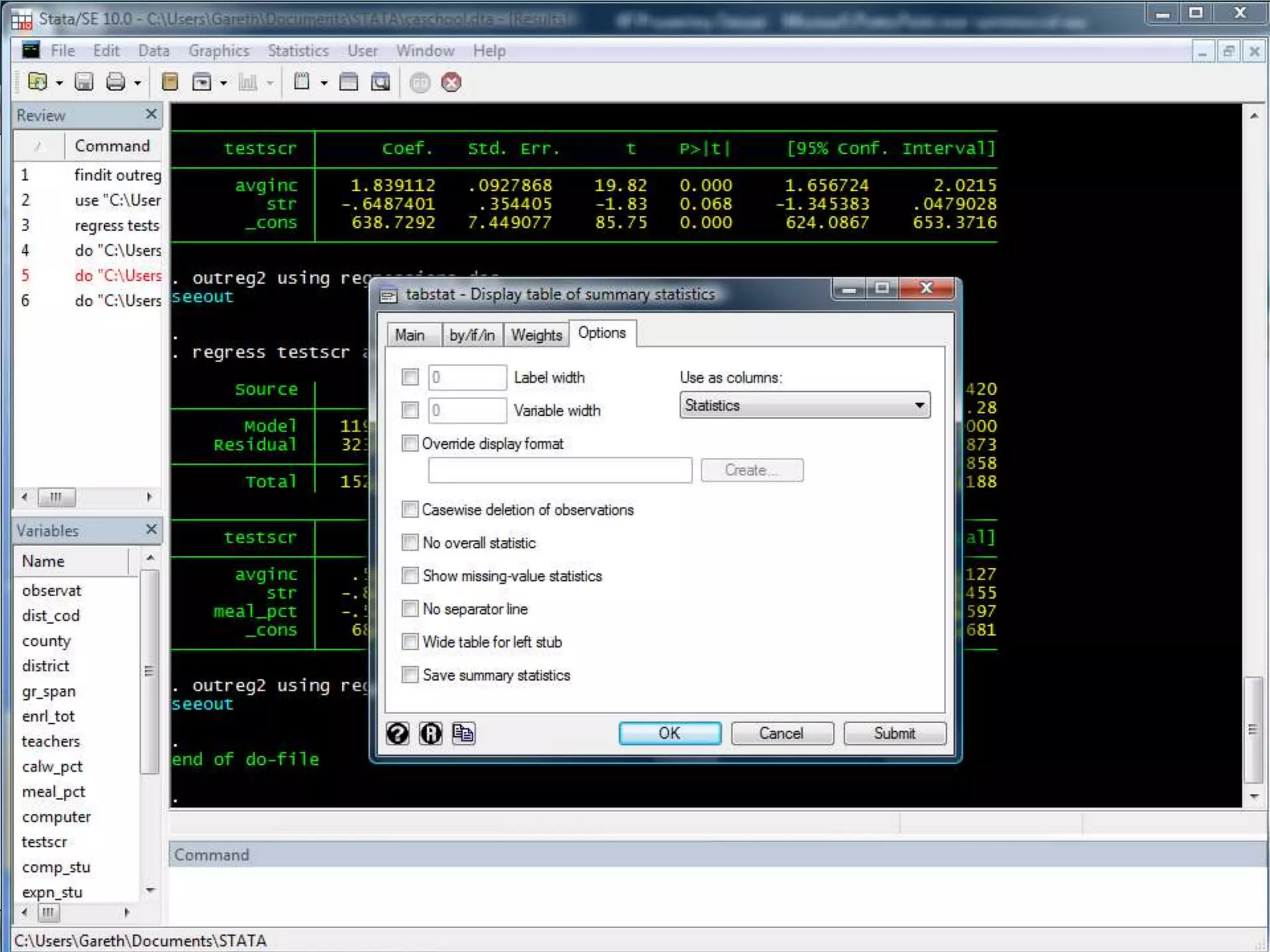Click the Print results icon

coord(116,82)
